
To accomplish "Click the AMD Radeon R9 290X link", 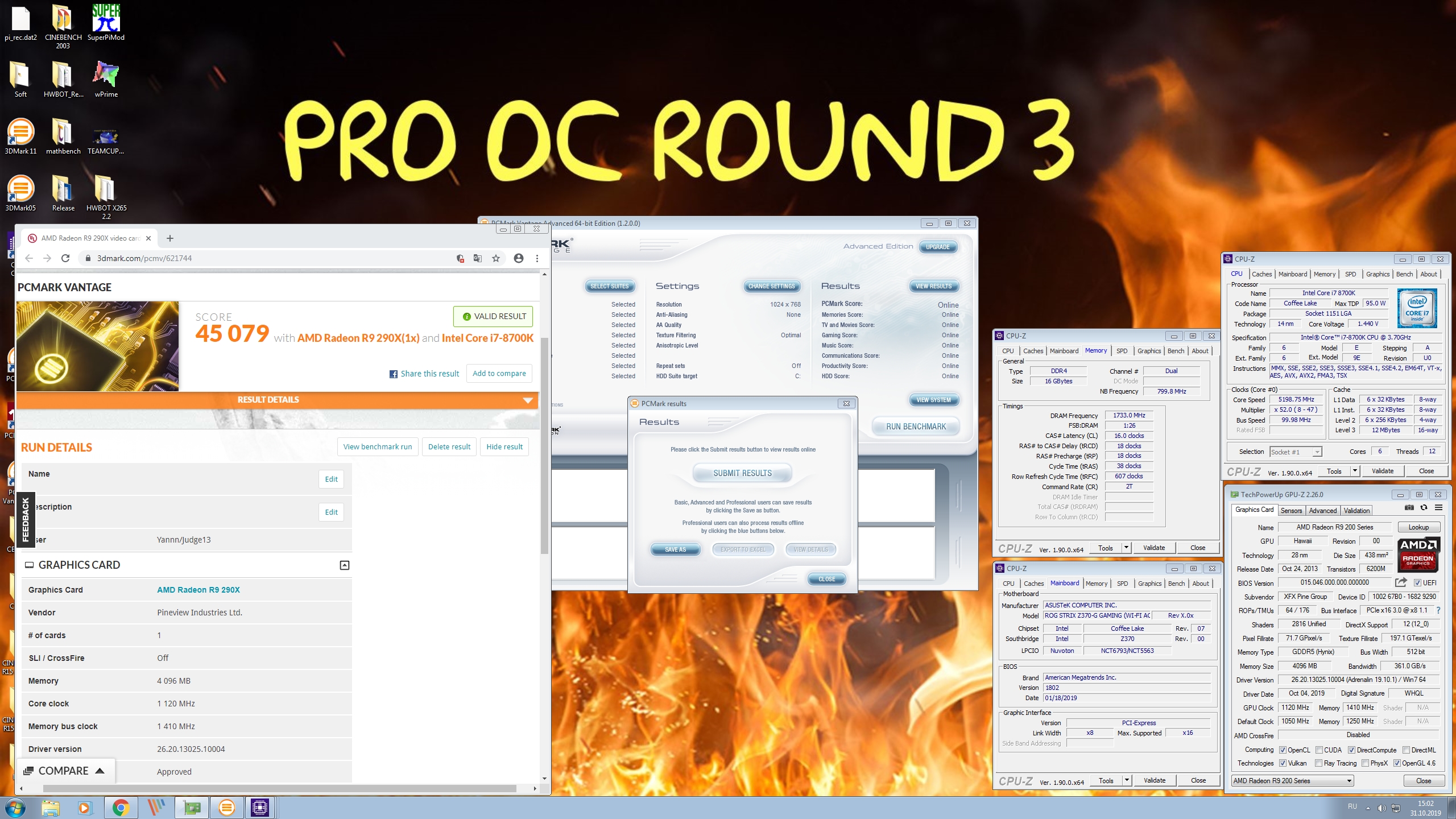I will click(198, 590).
